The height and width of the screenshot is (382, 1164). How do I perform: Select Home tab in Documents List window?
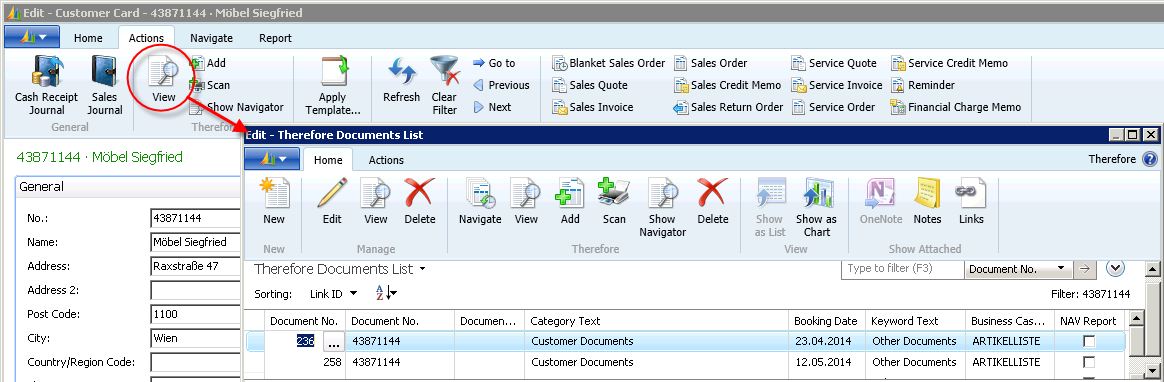pyautogui.click(x=328, y=159)
